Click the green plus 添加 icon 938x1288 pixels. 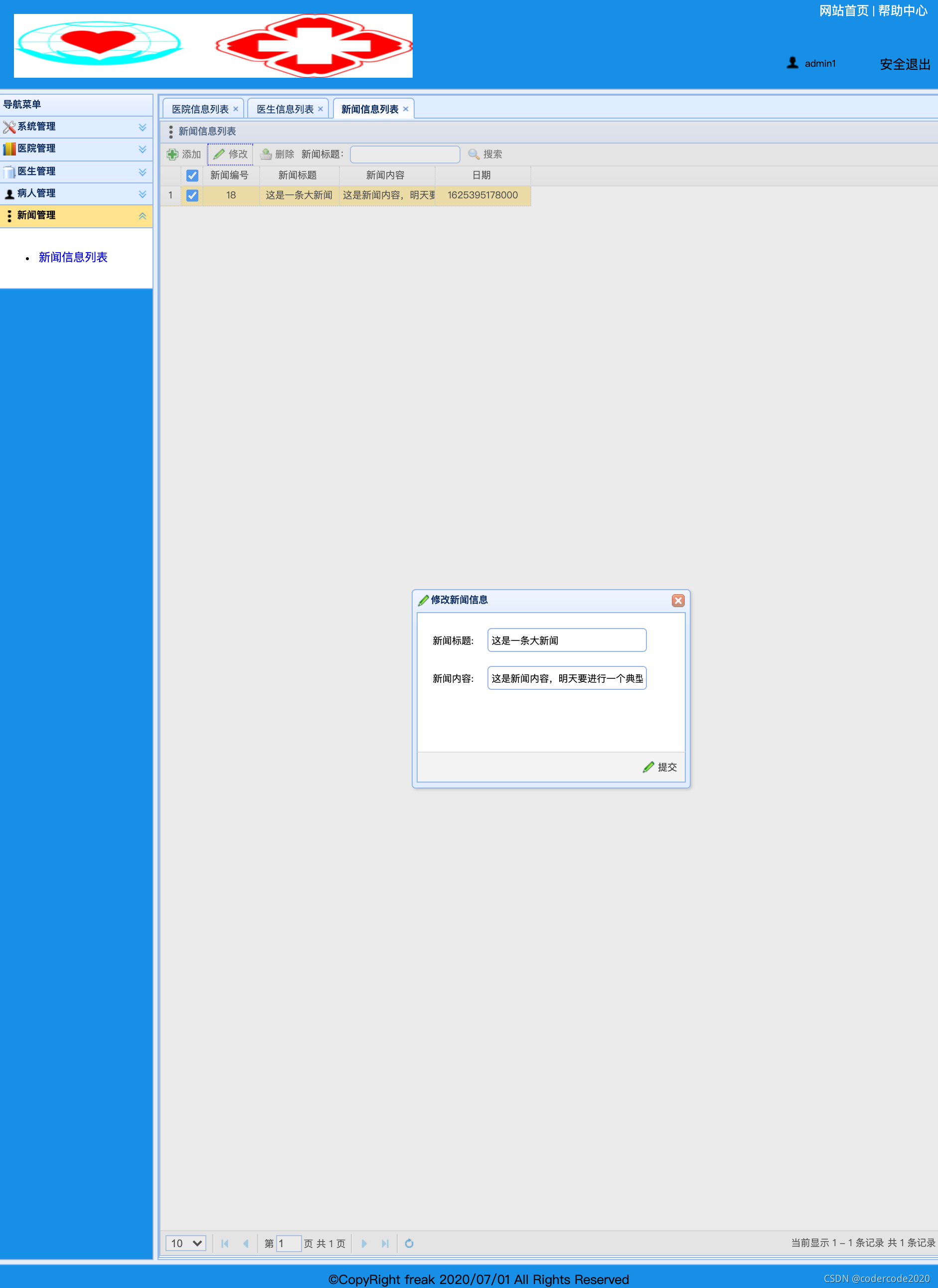click(x=172, y=155)
